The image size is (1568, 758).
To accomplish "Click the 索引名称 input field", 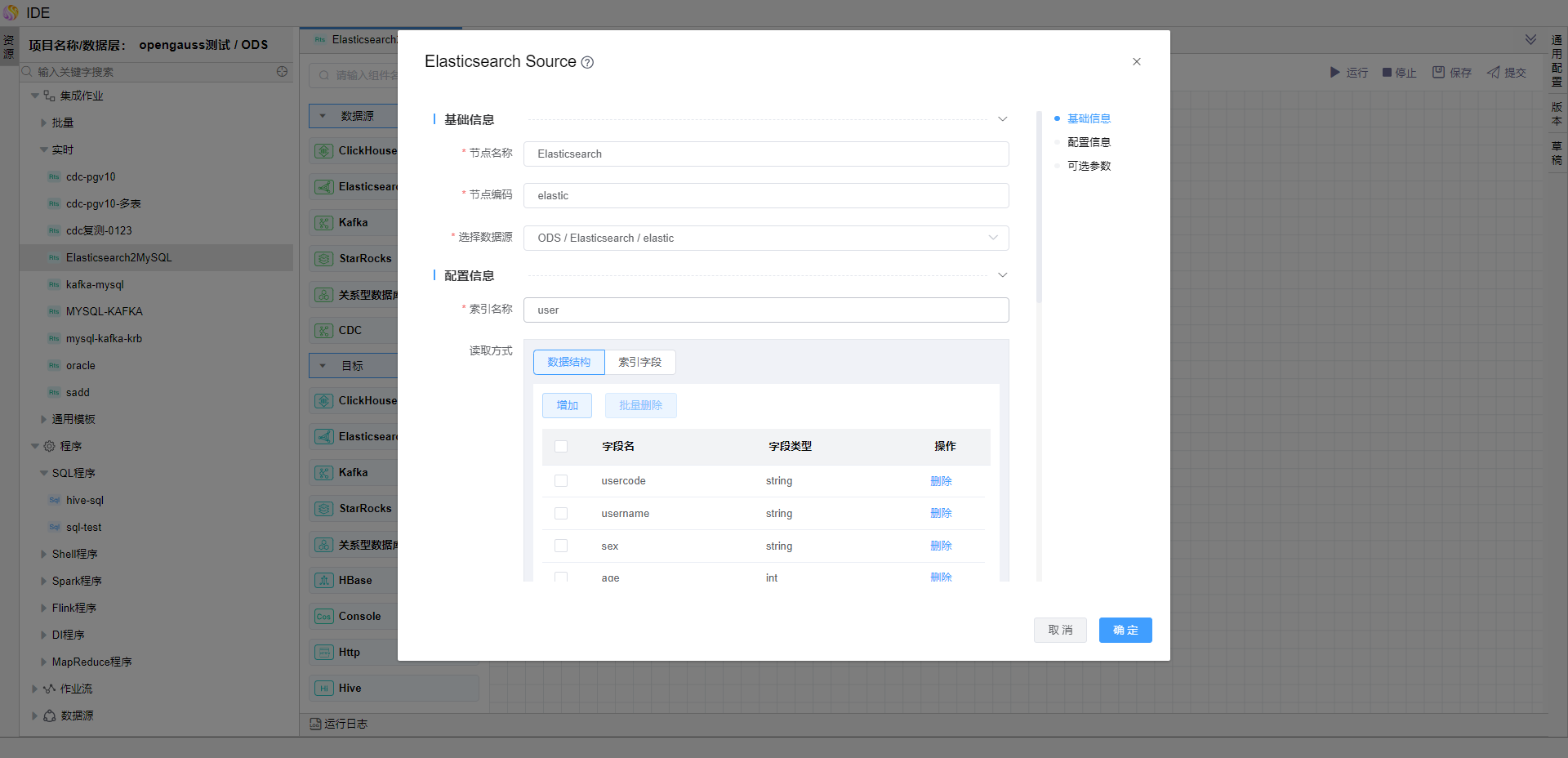I will tap(765, 310).
